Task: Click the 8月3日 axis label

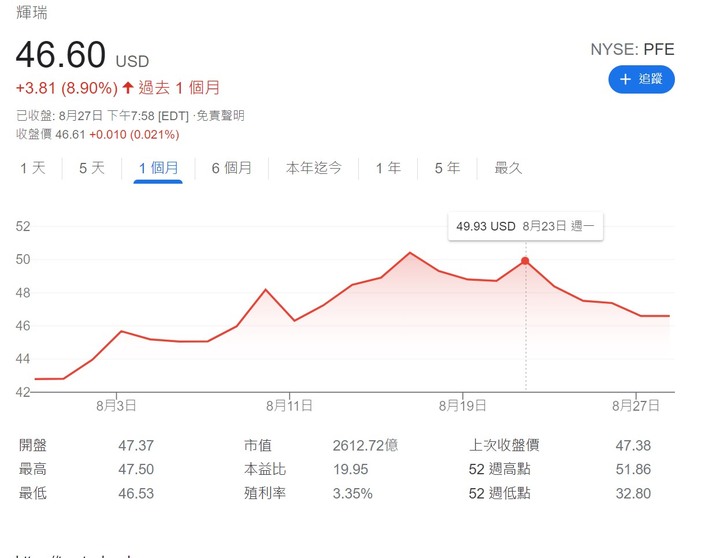Action: [116, 406]
